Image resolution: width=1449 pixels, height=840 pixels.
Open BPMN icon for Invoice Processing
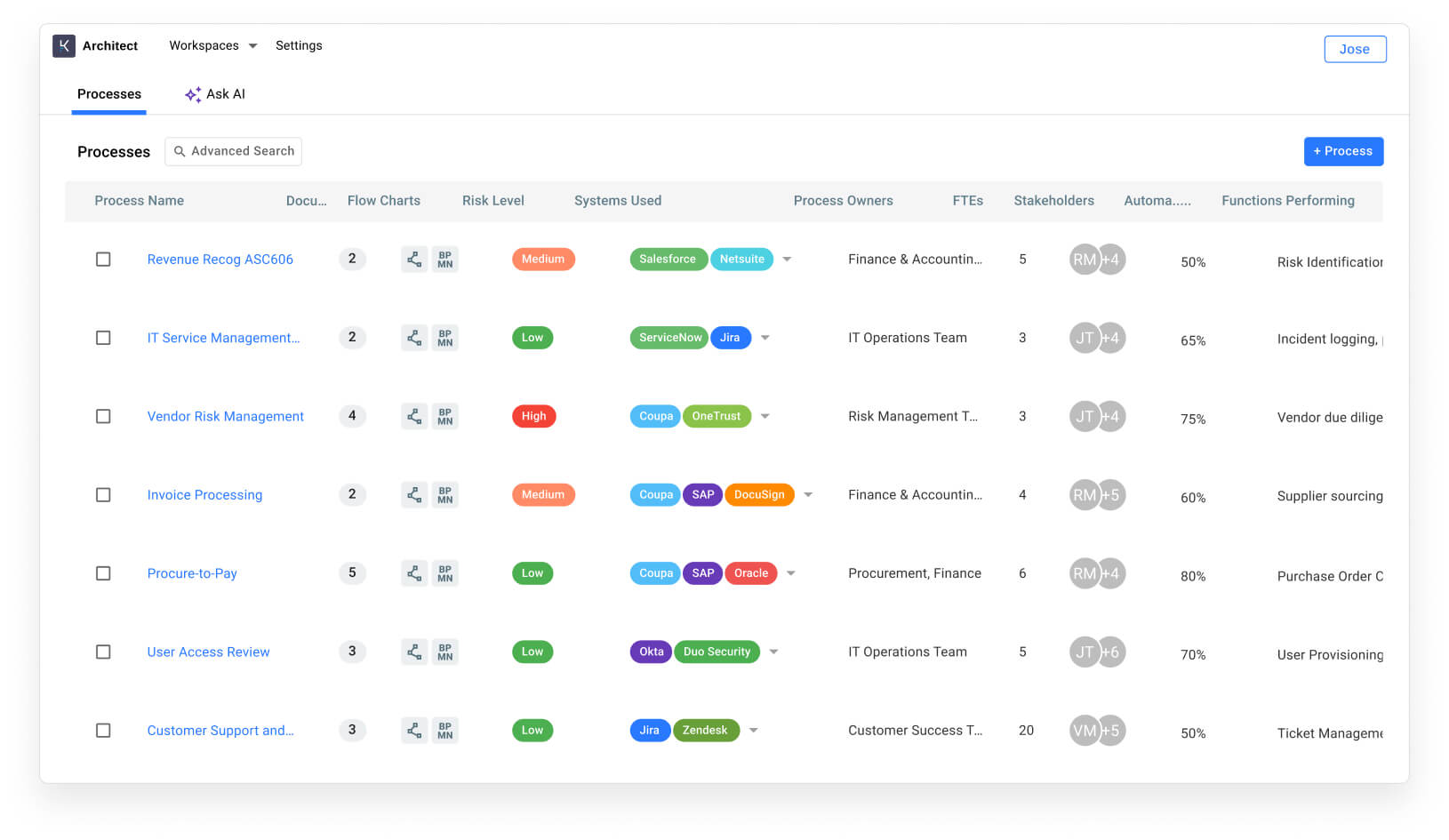tap(445, 494)
